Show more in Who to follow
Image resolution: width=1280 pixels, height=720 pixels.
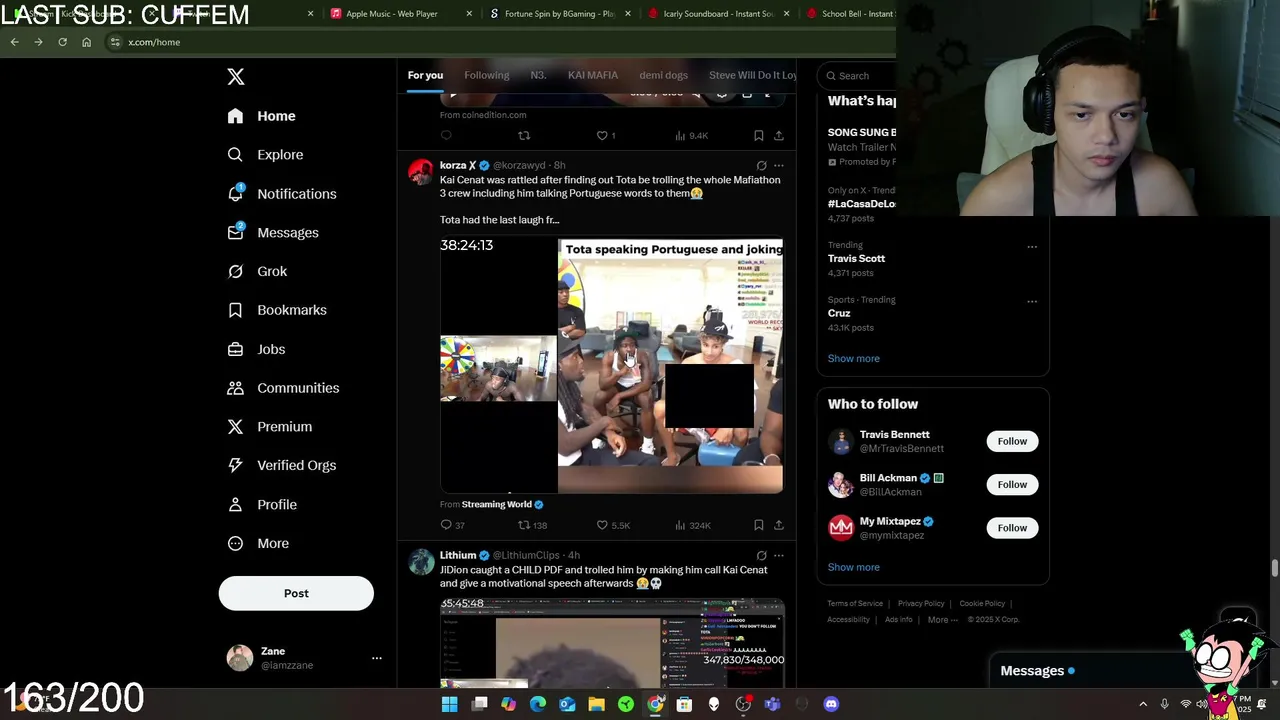(853, 567)
